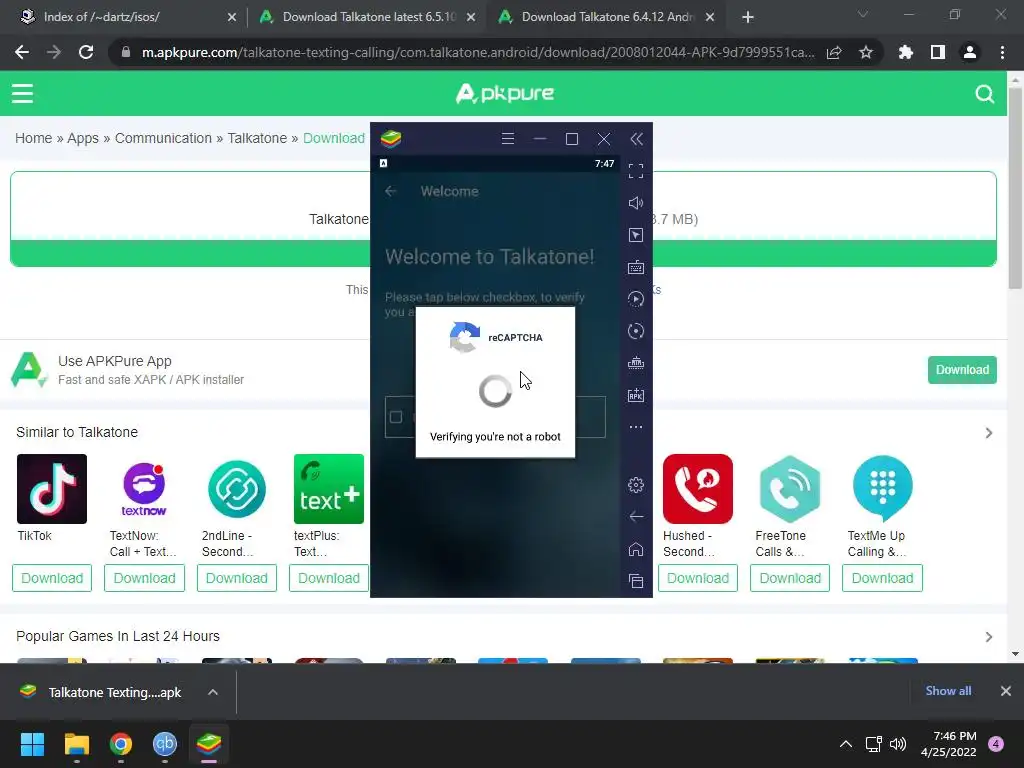Toggle BlueStacks fullscreen mode
This screenshot has width=1024, height=768.
(635, 171)
